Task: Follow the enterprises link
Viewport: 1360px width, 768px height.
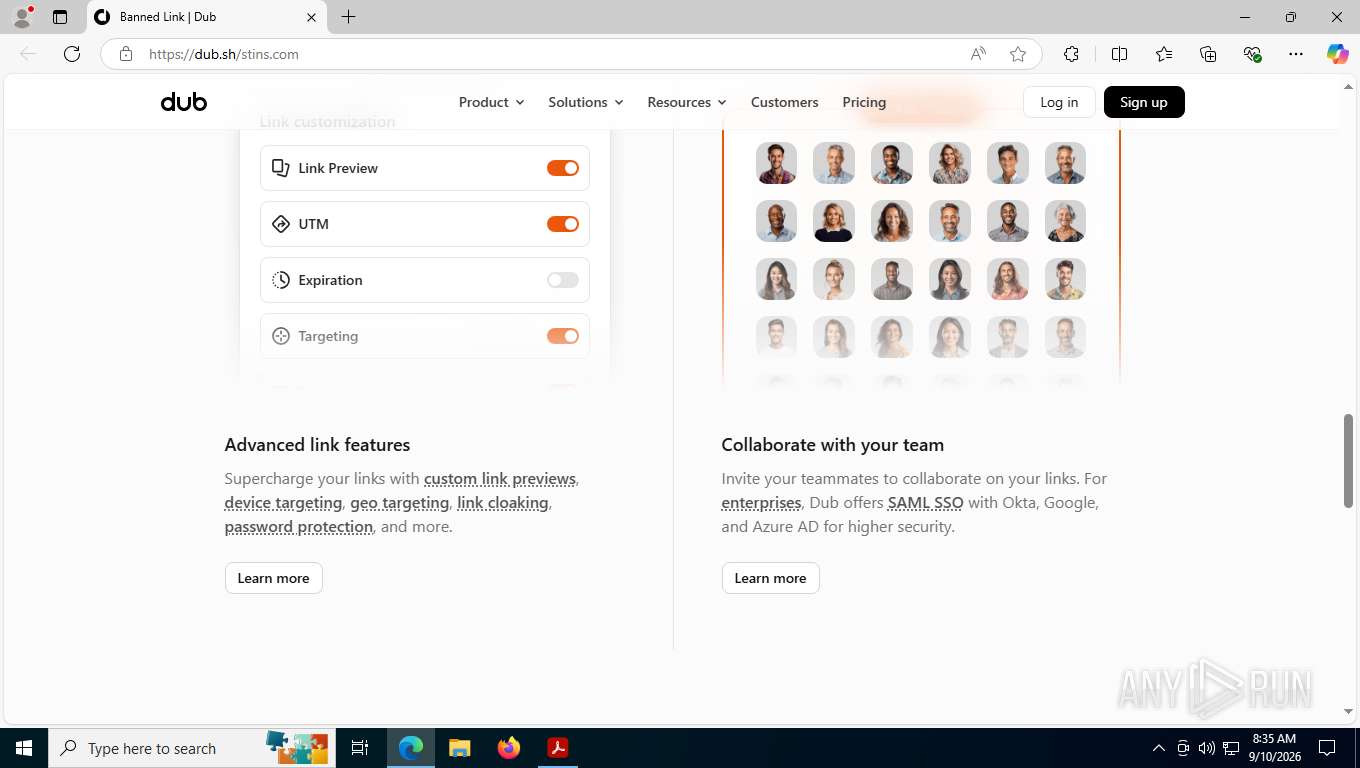Action: [761, 502]
